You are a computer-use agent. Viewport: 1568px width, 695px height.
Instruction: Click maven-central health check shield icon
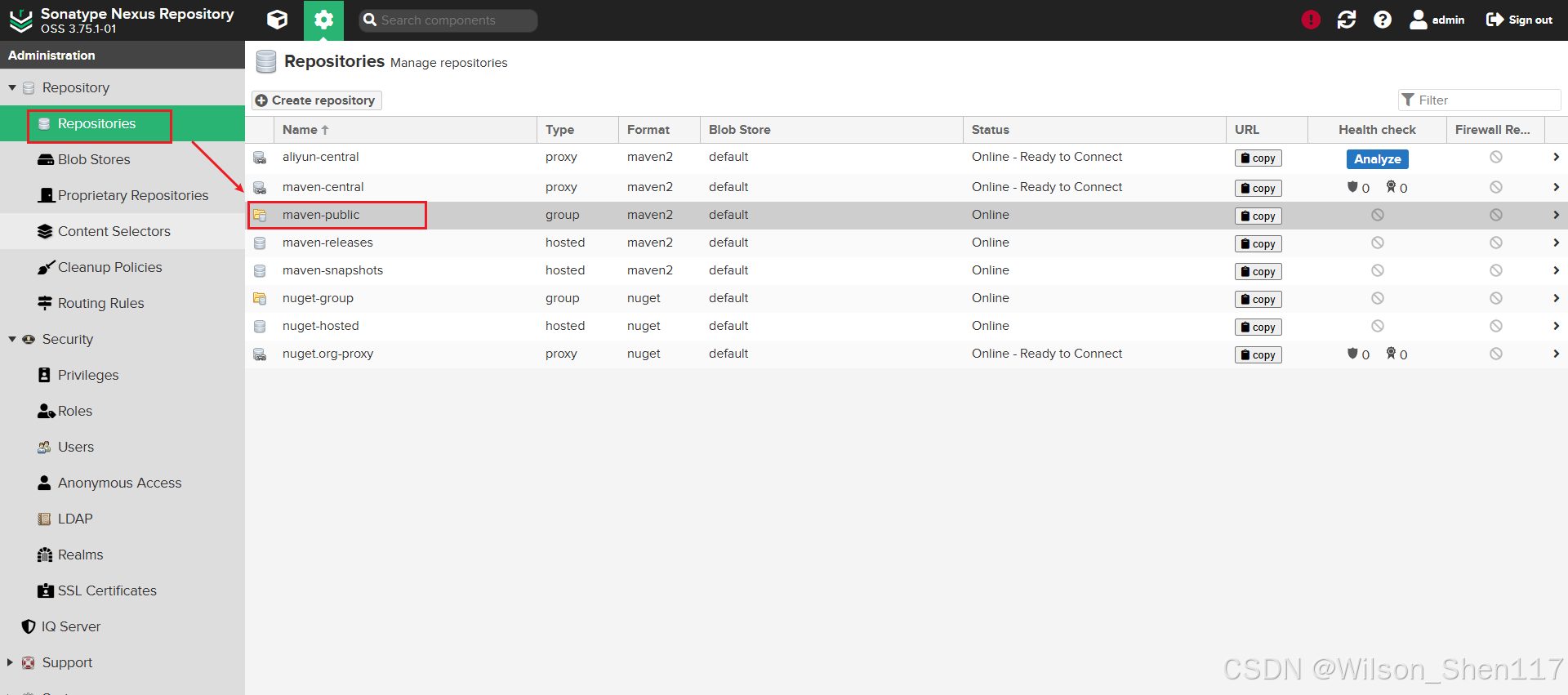click(1352, 187)
